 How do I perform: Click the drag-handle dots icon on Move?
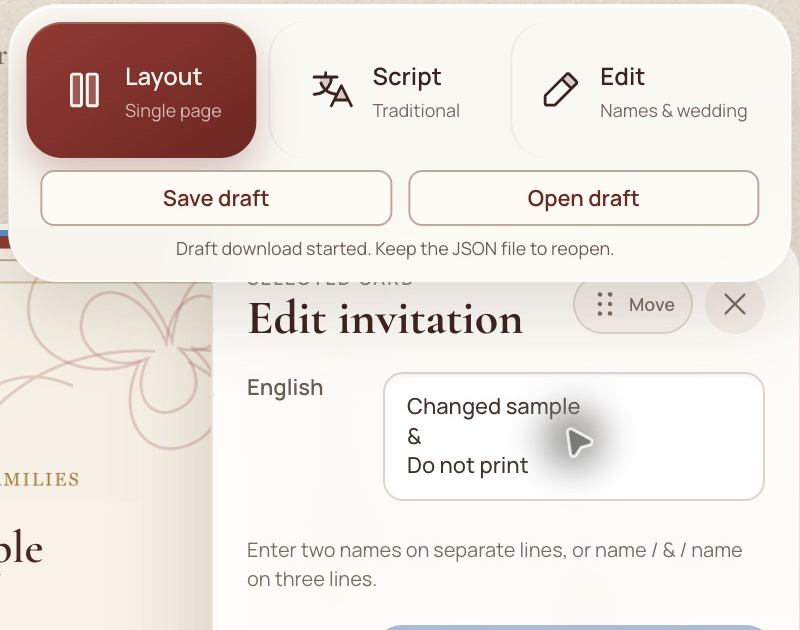(605, 305)
